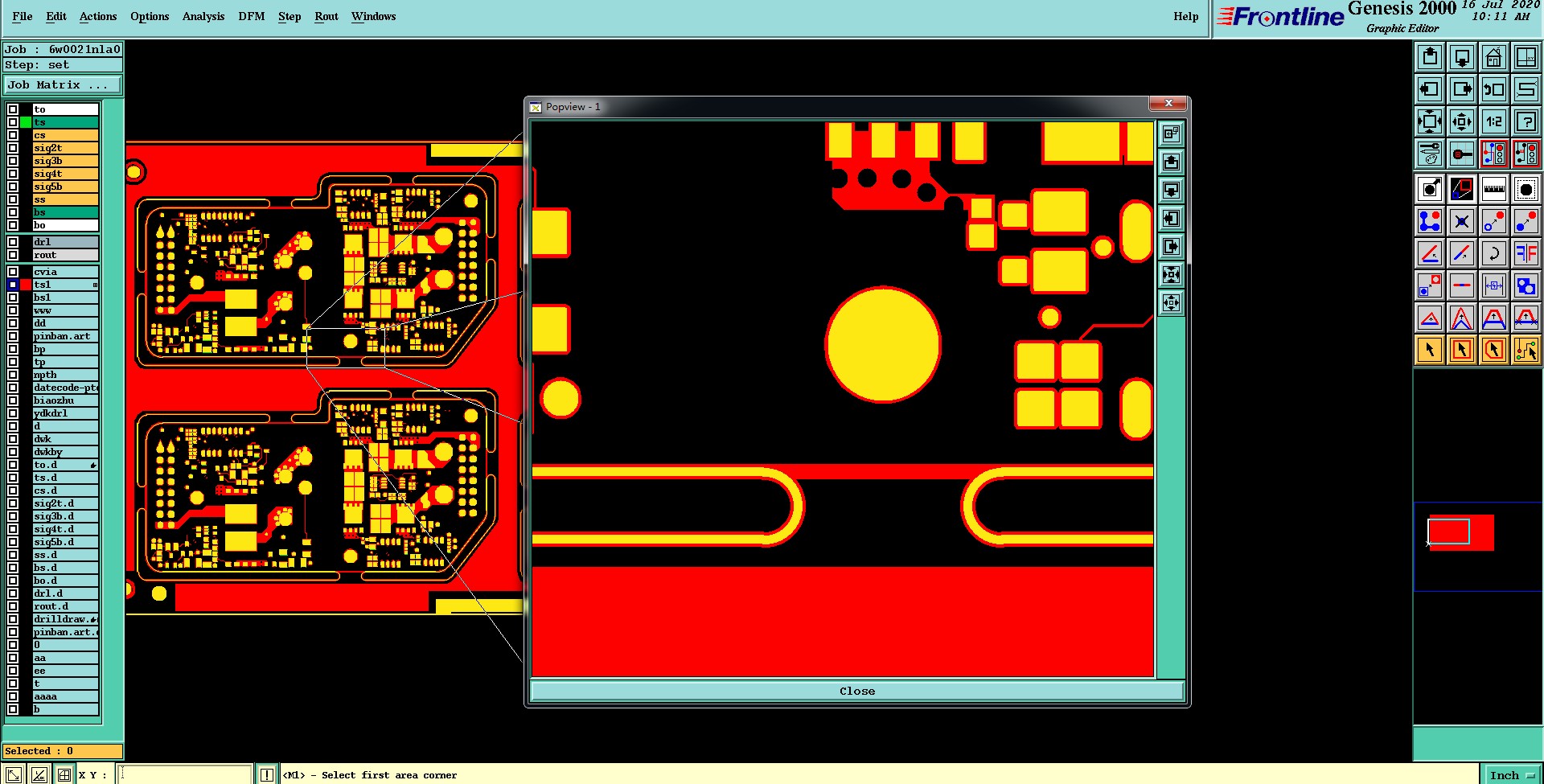Click the zoom in icon in Popview window
The width and height of the screenshot is (1544, 784).
pyautogui.click(x=1171, y=274)
